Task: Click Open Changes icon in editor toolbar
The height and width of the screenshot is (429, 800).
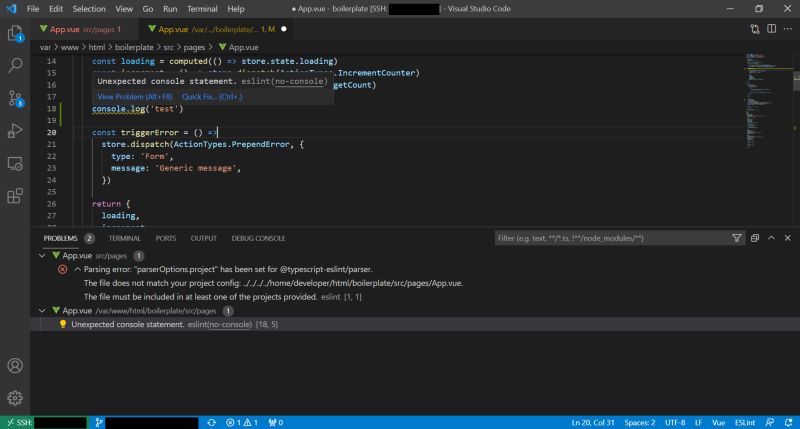Action: click(x=755, y=29)
